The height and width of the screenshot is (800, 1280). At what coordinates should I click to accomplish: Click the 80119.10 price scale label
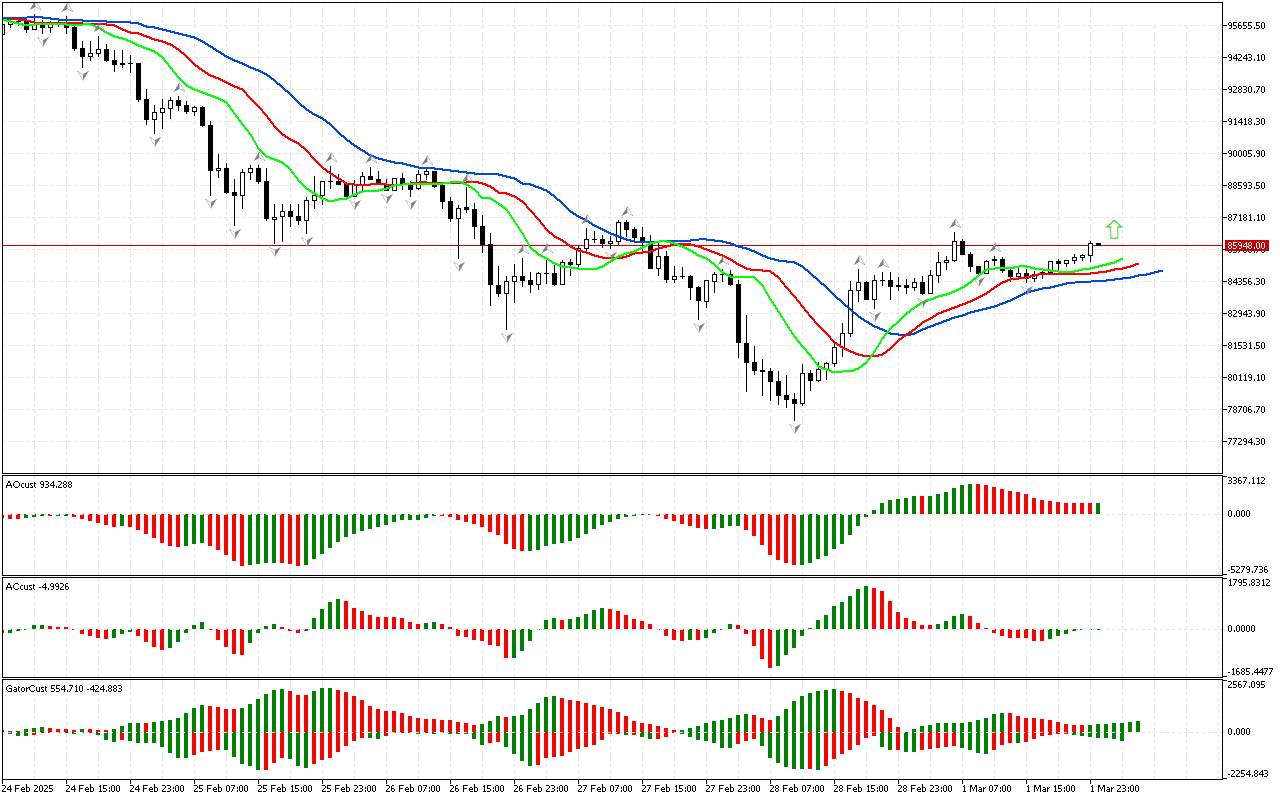[x=1246, y=378]
